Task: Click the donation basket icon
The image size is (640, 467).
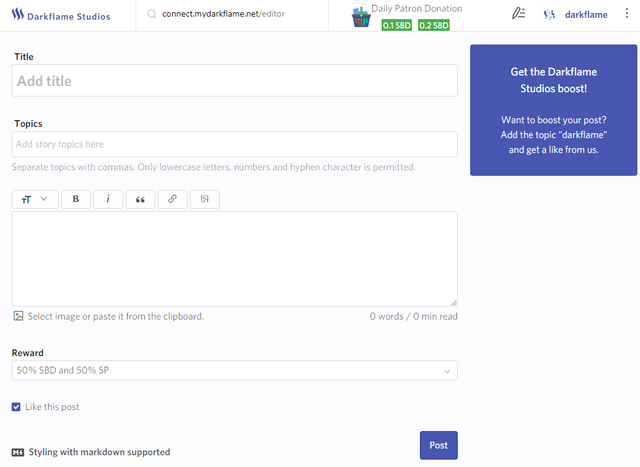Action: click(x=362, y=17)
